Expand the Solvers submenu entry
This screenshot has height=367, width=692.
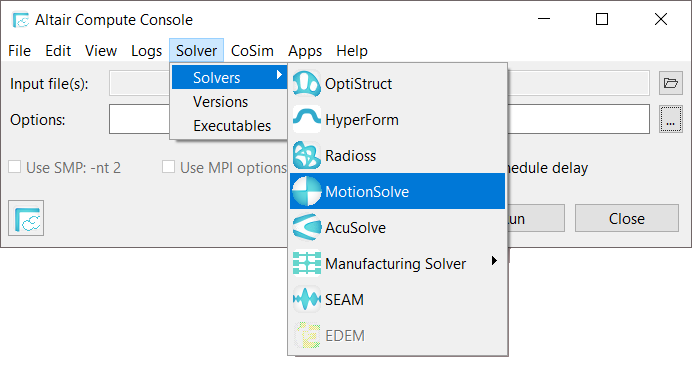tap(229, 77)
